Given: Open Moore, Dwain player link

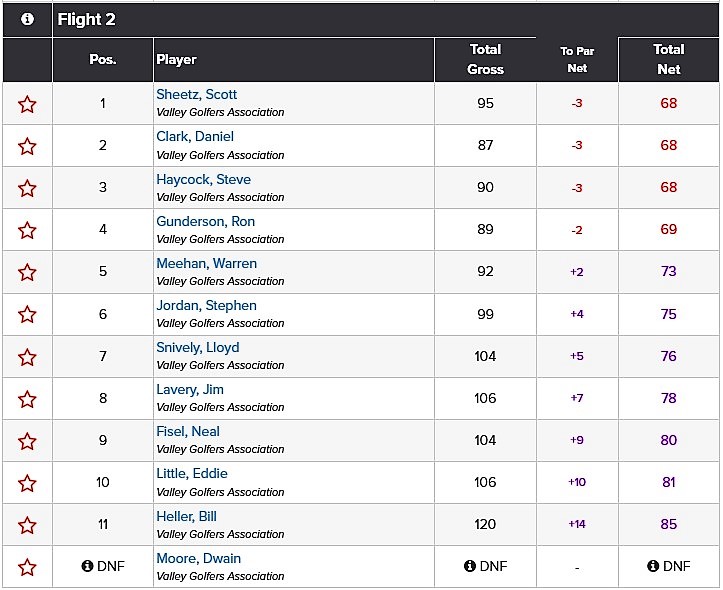Looking at the screenshot, I should 198,558.
